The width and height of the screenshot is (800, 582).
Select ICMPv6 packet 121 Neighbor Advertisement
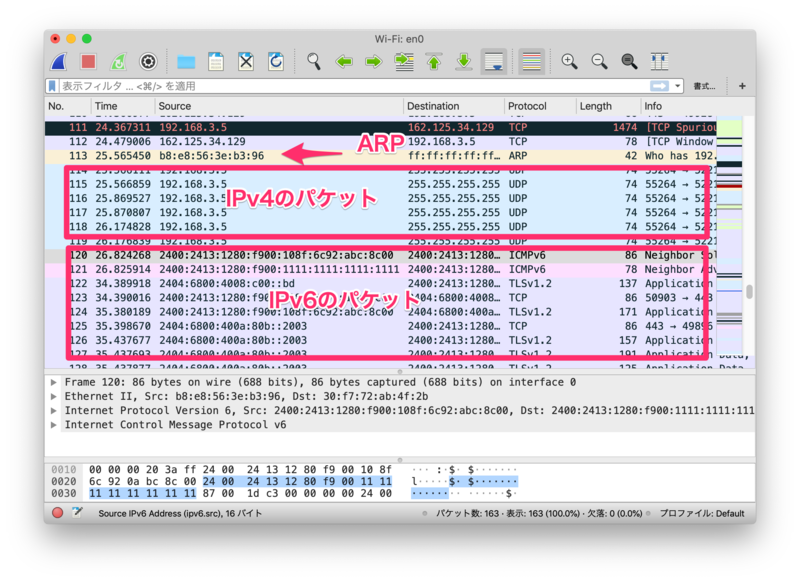tap(381, 269)
